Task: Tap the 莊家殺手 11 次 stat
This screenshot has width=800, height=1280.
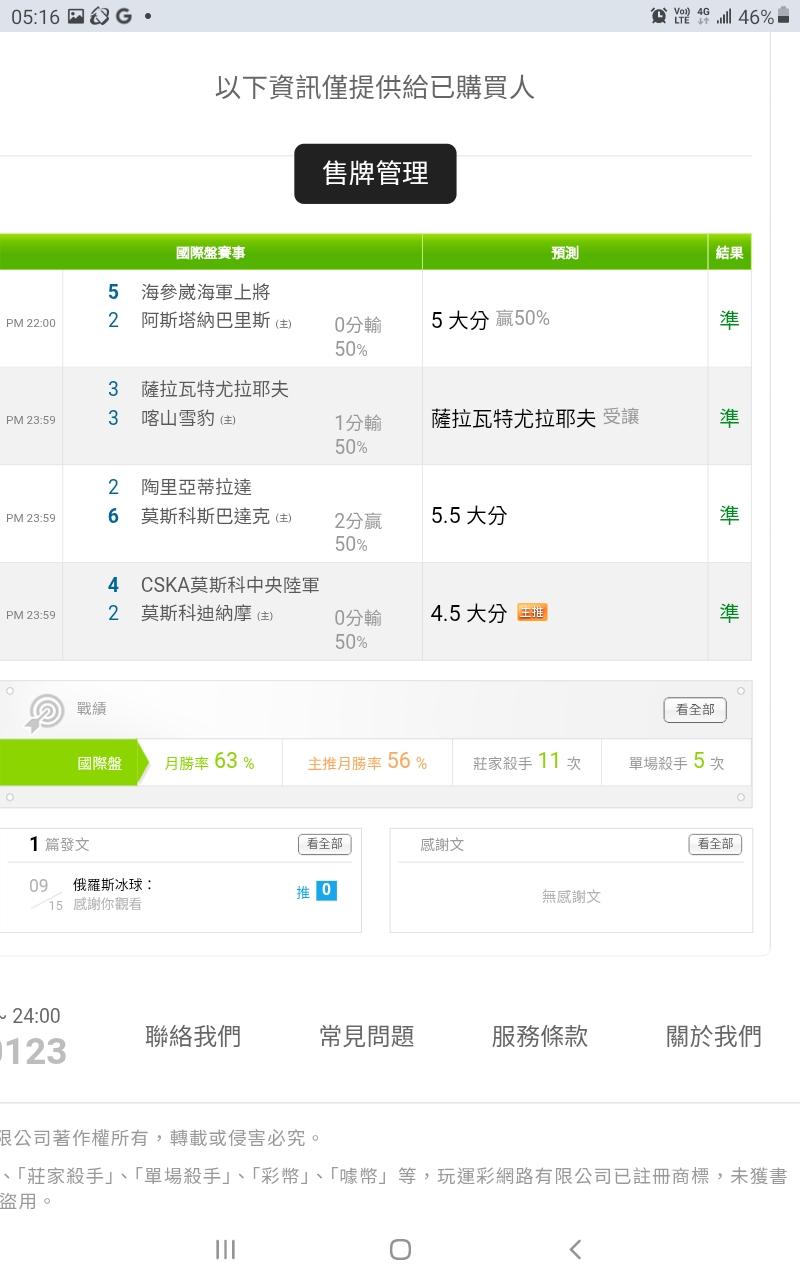Action: point(526,762)
